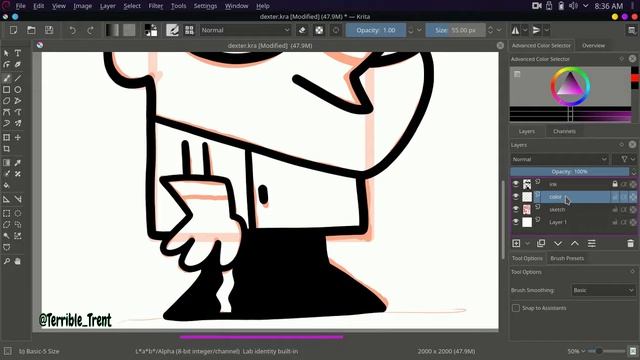Hide the color layer
This screenshot has height=360, width=640.
point(516,196)
